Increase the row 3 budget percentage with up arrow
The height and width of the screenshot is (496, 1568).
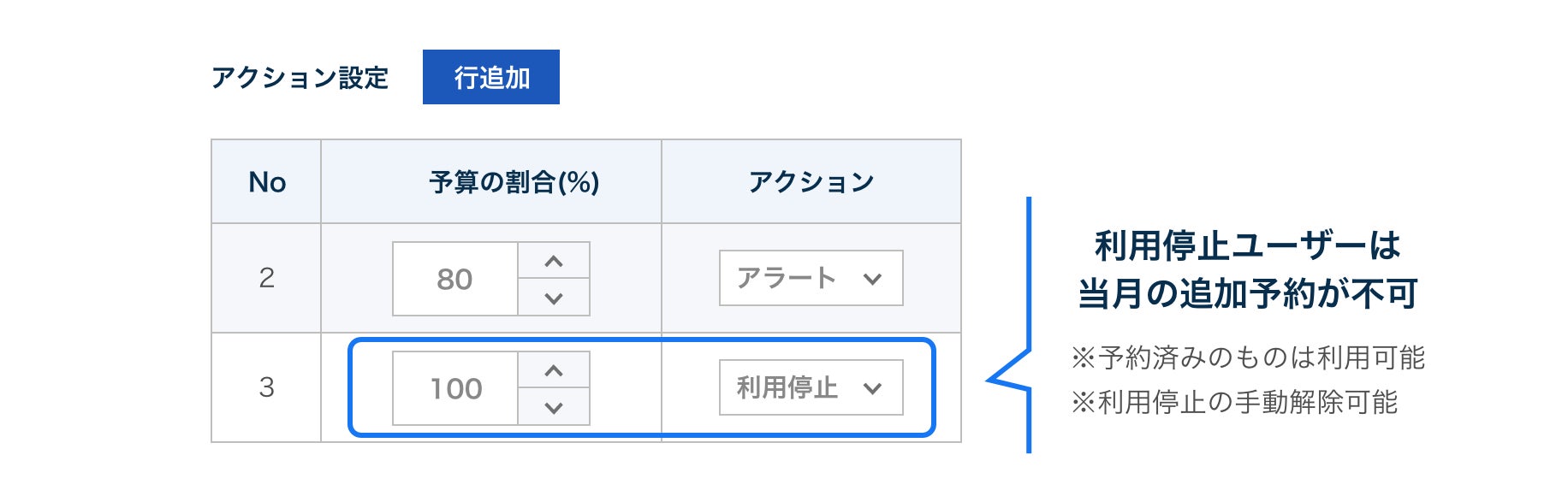click(554, 370)
